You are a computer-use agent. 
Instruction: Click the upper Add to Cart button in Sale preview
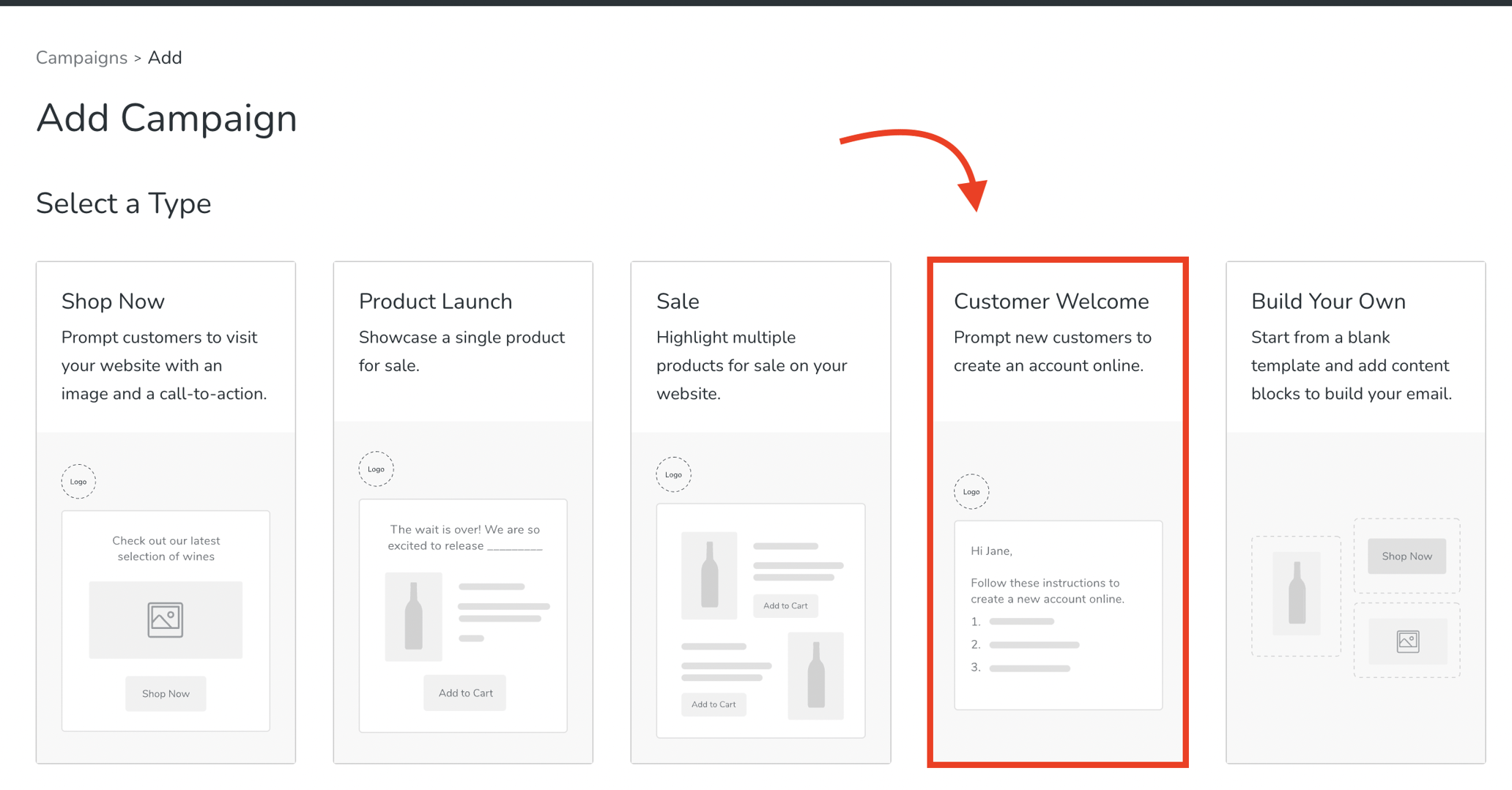pyautogui.click(x=785, y=605)
